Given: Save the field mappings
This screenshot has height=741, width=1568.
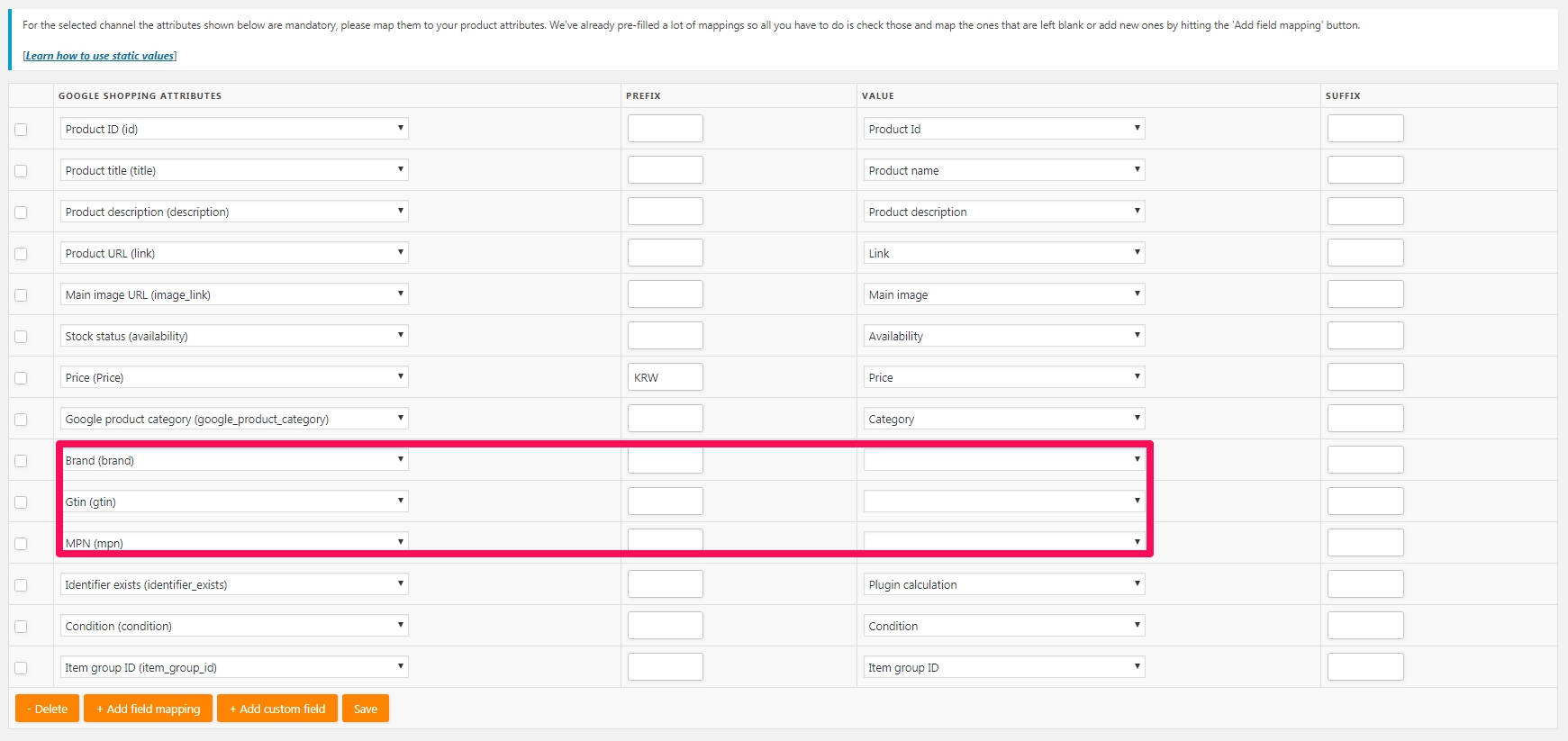Looking at the screenshot, I should pyautogui.click(x=366, y=709).
